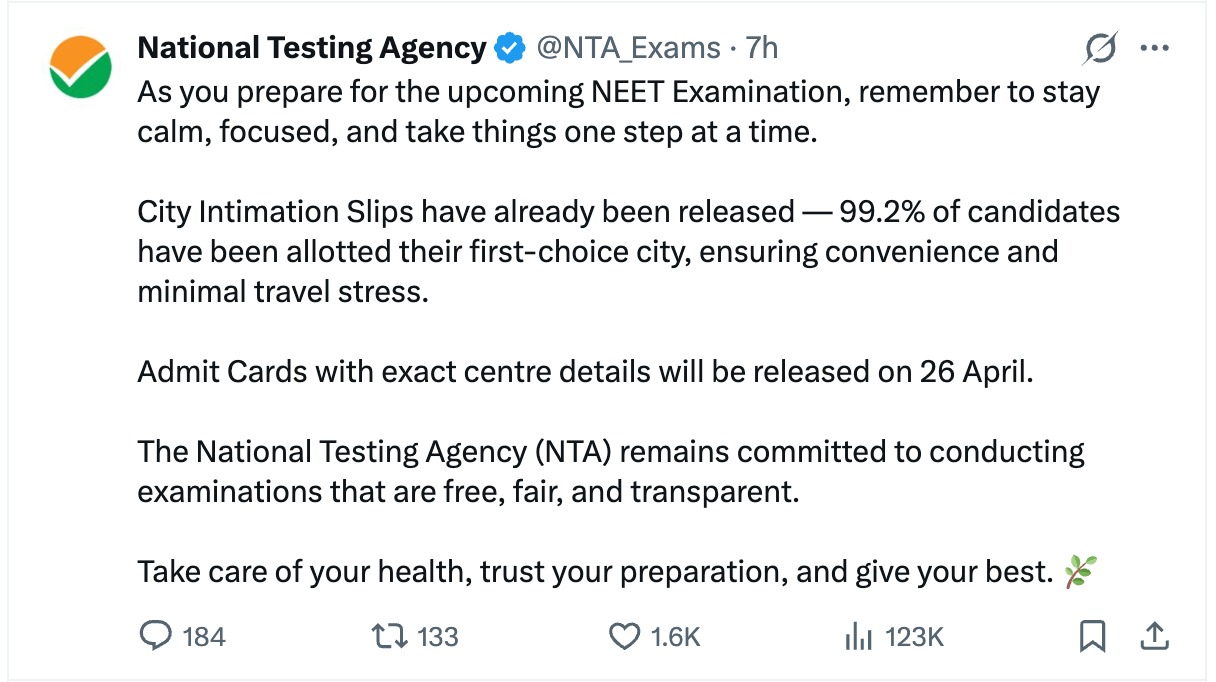Like the post with the heart
This screenshot has width=1216, height=682.
[x=624, y=636]
